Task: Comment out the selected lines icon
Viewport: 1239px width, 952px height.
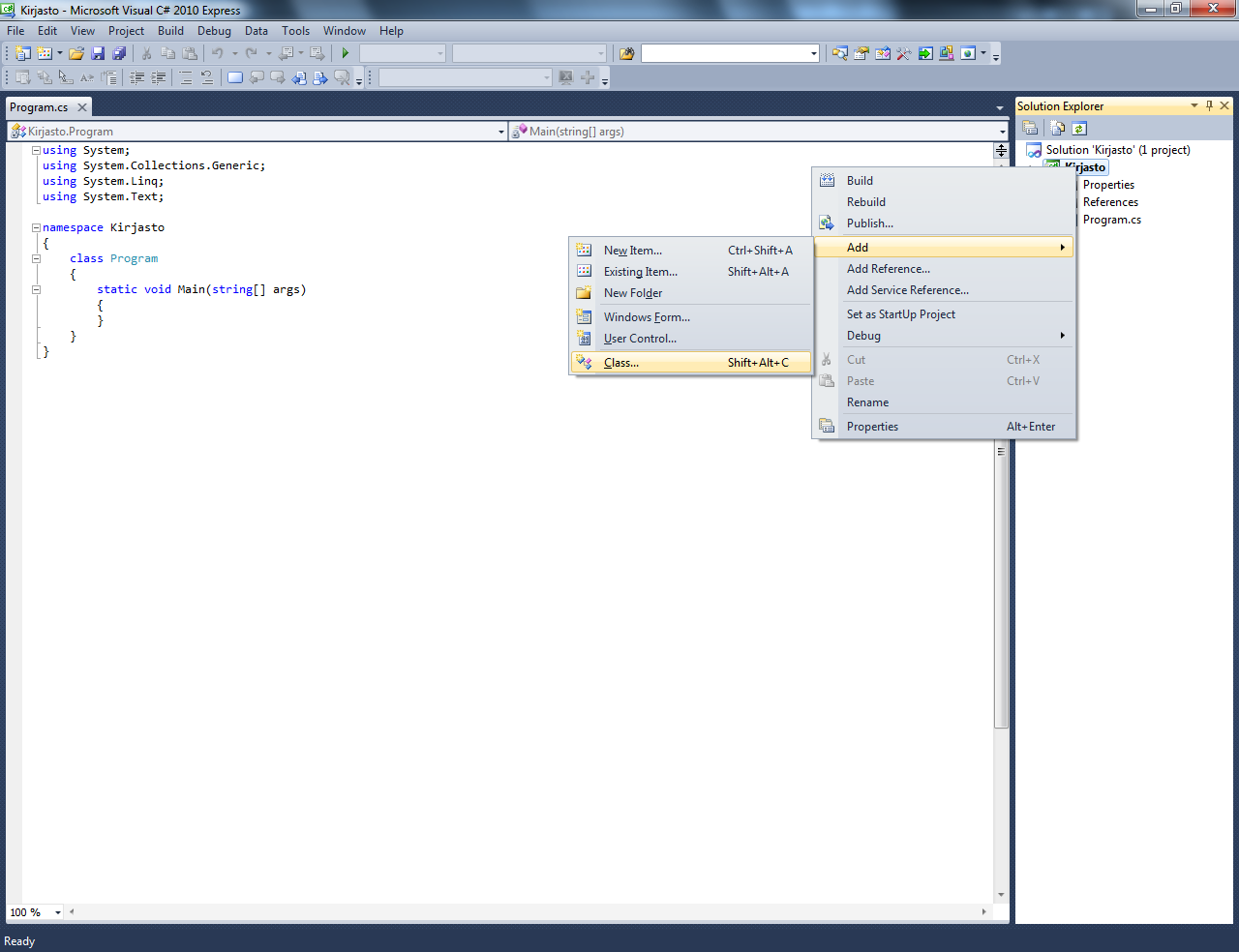Action: coord(186,77)
